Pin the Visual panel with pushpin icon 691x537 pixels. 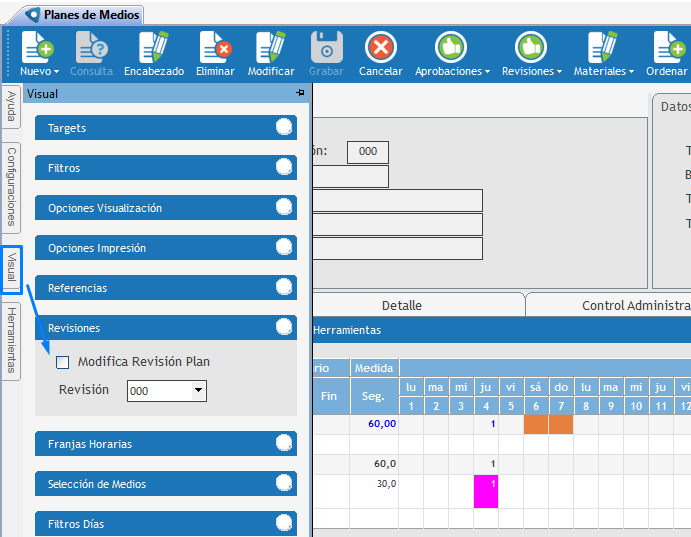300,93
